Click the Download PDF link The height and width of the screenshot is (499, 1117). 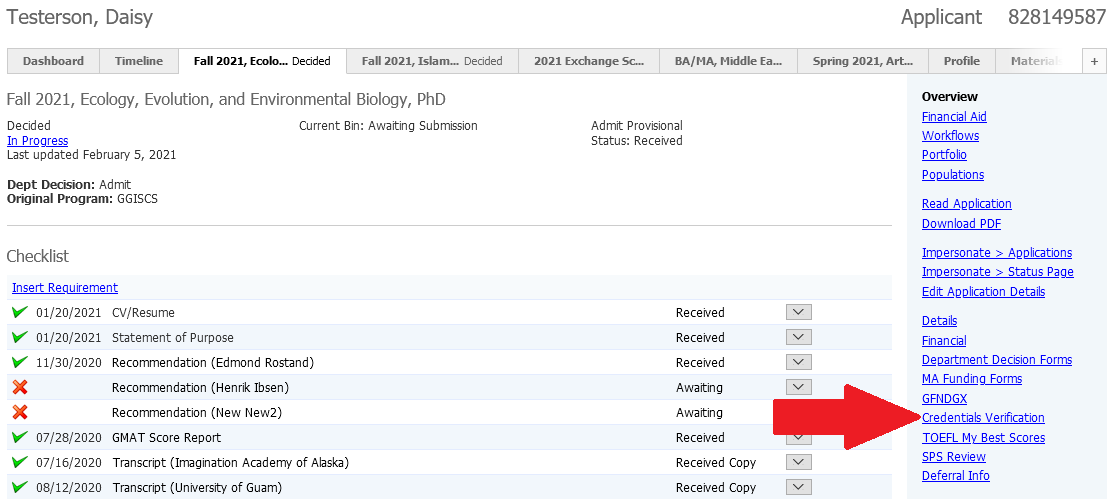click(x=961, y=224)
